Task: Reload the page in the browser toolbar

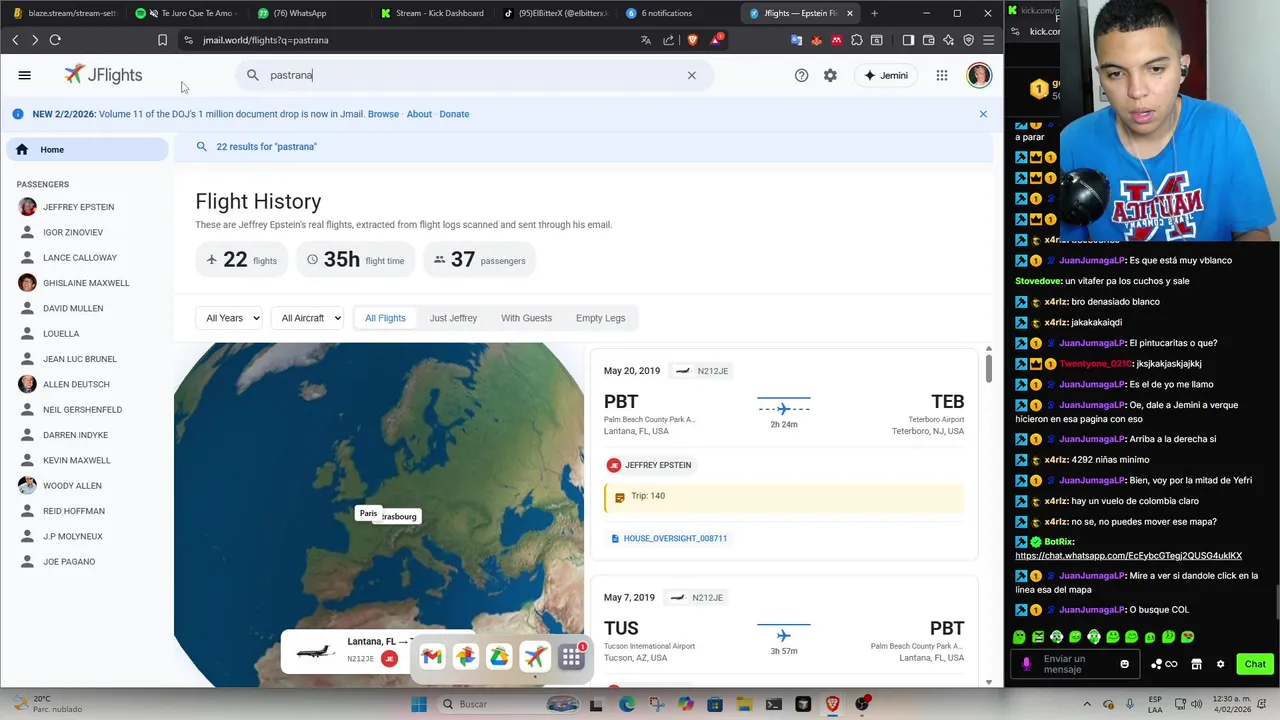Action: coord(55,40)
